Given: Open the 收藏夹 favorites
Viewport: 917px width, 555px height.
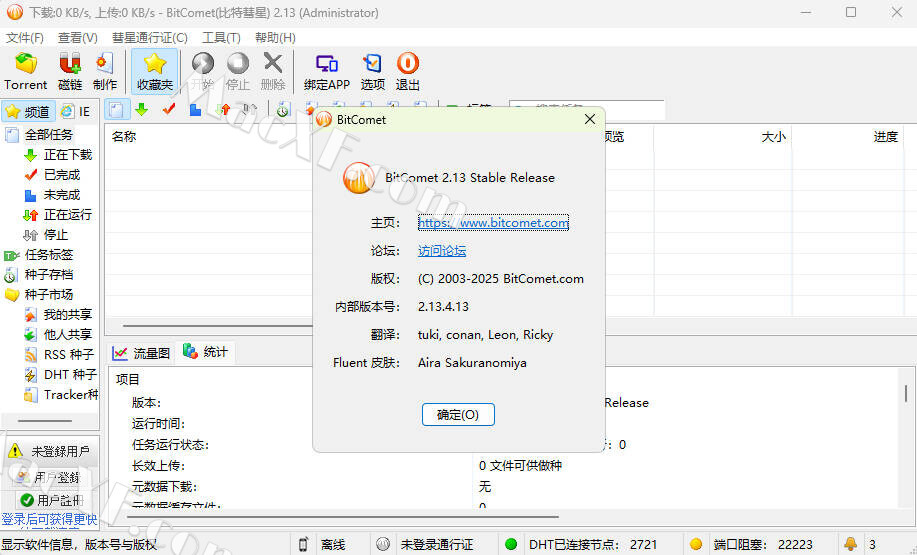Looking at the screenshot, I should [x=154, y=71].
